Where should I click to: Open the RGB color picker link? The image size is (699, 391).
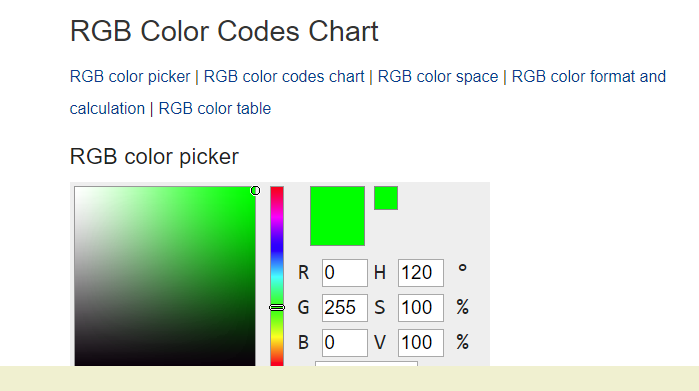coord(130,77)
